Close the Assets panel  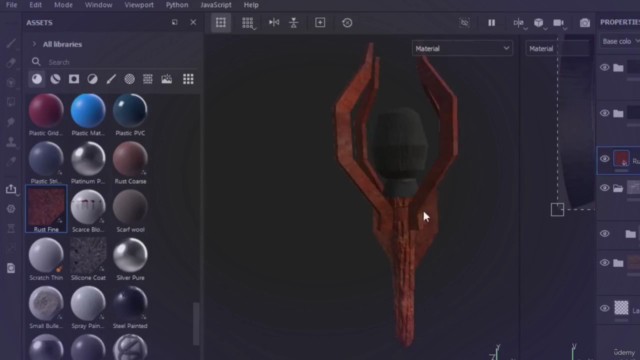[x=193, y=22]
